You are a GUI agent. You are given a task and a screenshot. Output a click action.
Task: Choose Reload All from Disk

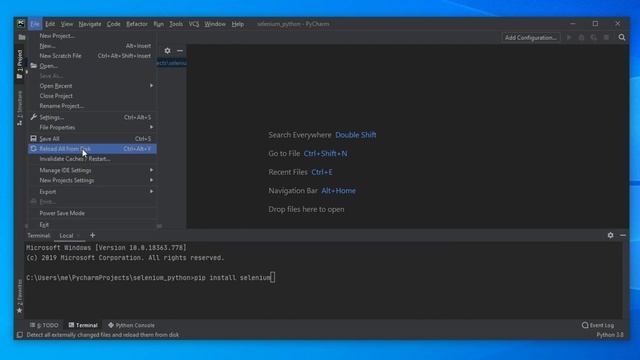(92, 149)
